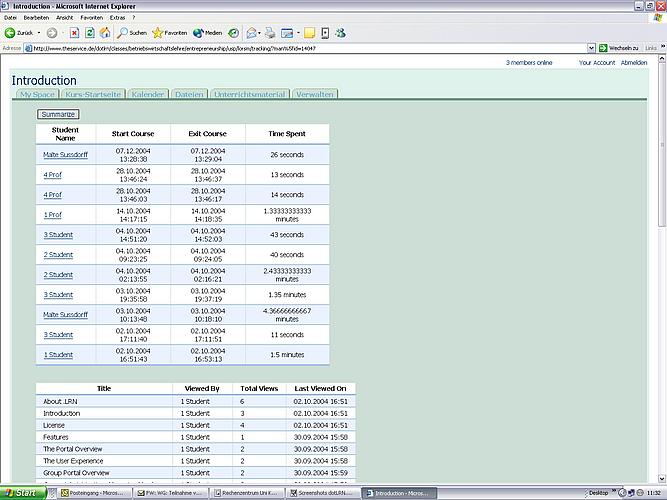Click the Edit page toolbar icon
Viewport: 667px width, 500px height.
click(x=287, y=33)
